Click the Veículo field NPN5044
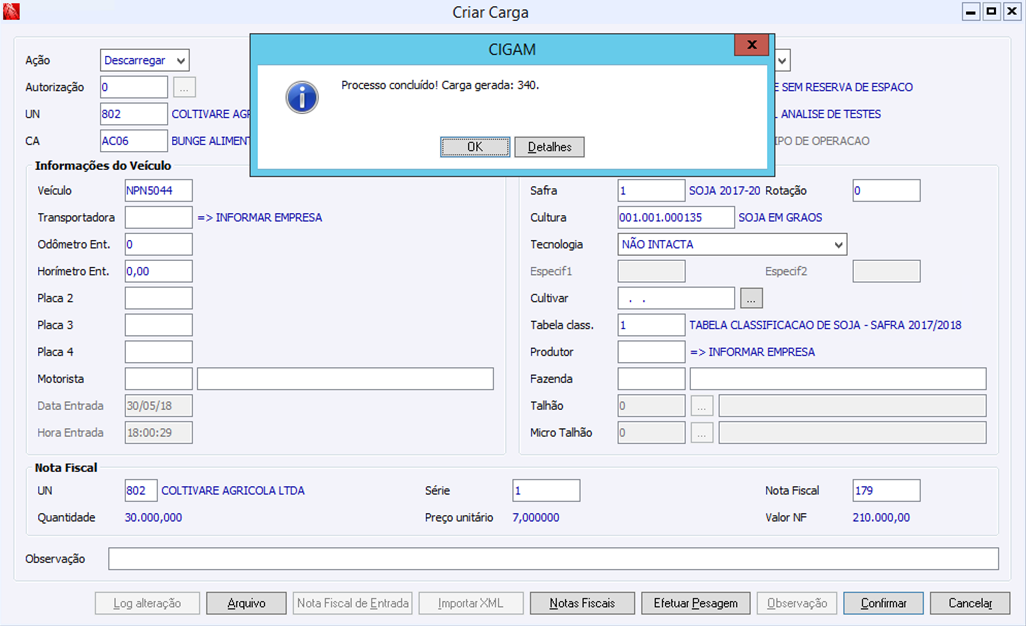This screenshot has width=1026, height=626. coord(159,190)
